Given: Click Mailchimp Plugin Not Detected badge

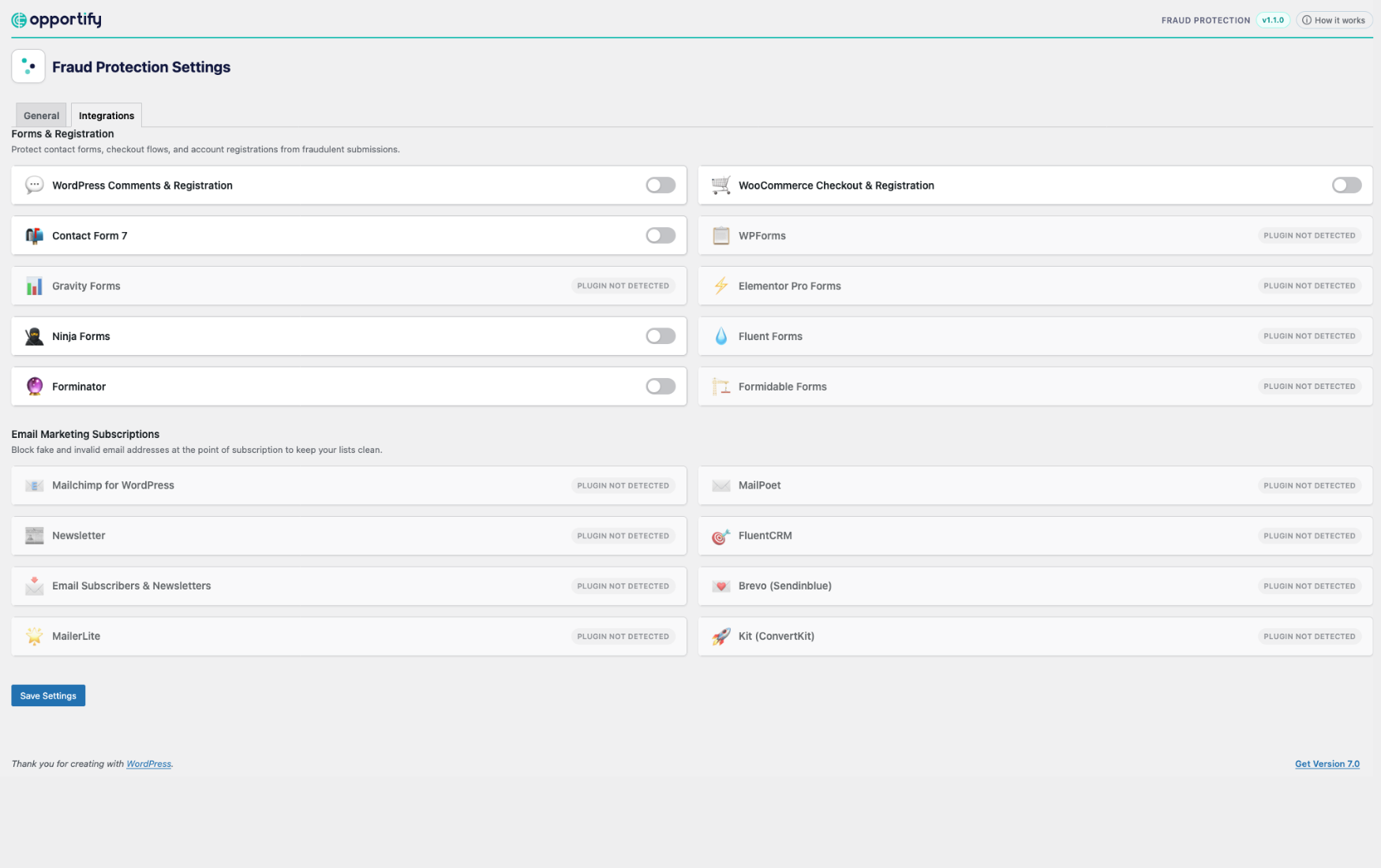Looking at the screenshot, I should coord(623,485).
